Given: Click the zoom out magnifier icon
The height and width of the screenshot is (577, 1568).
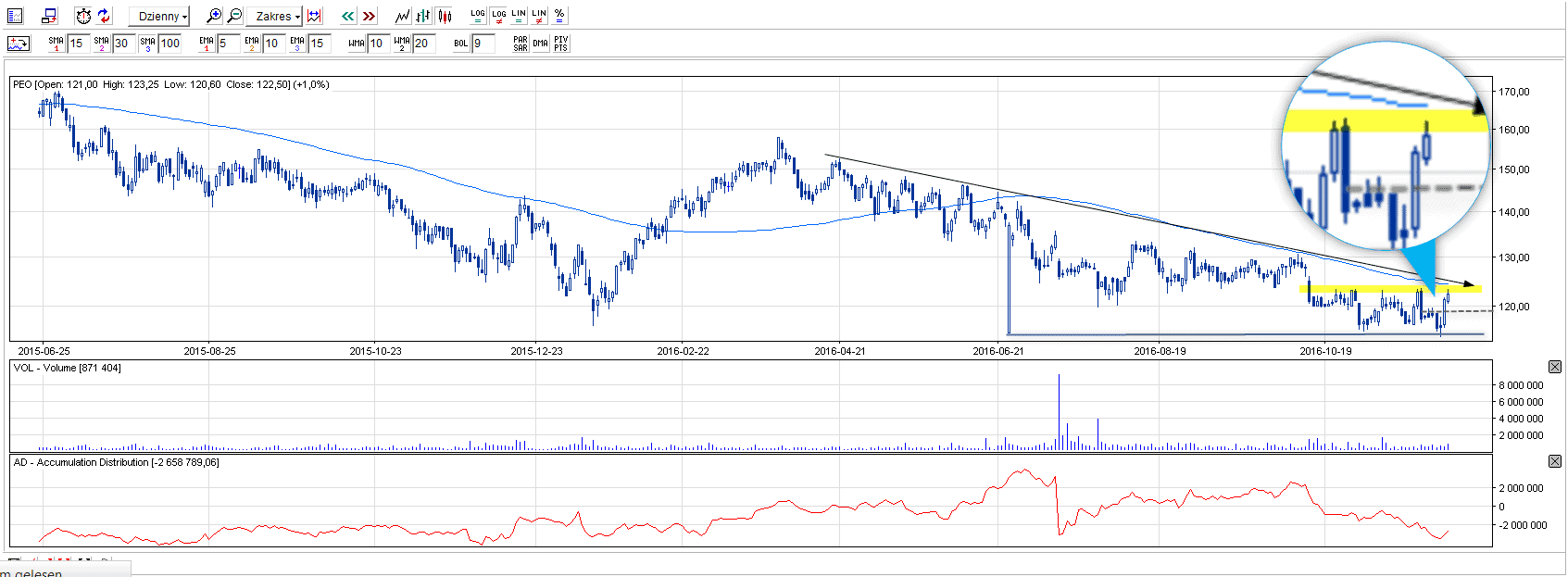Looking at the screenshot, I should [234, 16].
